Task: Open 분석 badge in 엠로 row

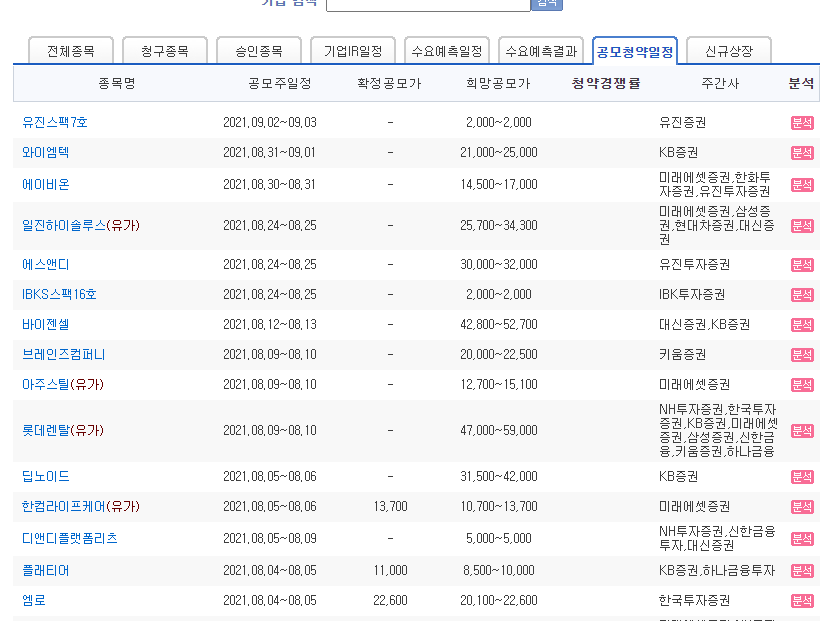Action: (x=802, y=601)
